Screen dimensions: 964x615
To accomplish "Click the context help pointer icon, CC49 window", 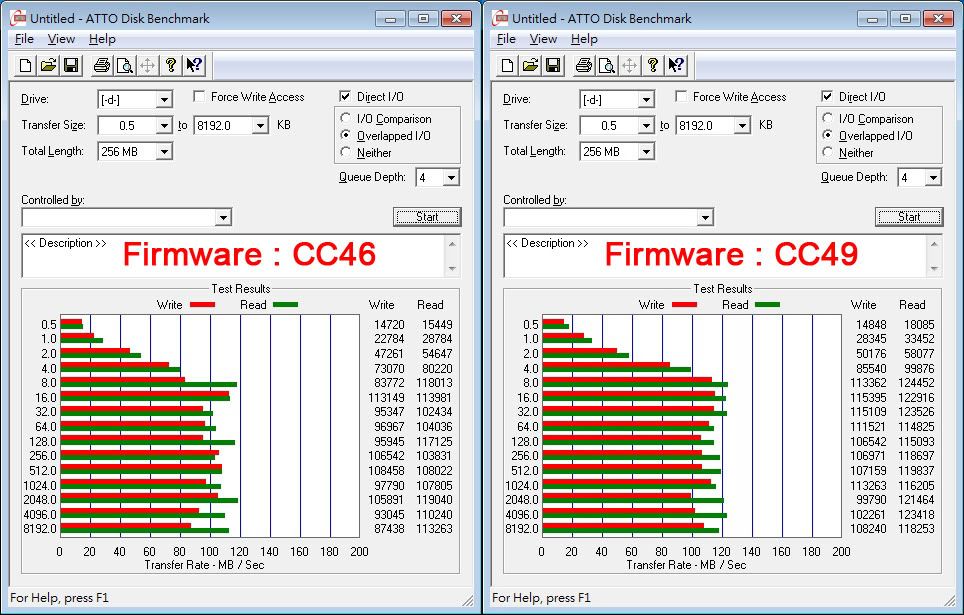I will coord(676,65).
